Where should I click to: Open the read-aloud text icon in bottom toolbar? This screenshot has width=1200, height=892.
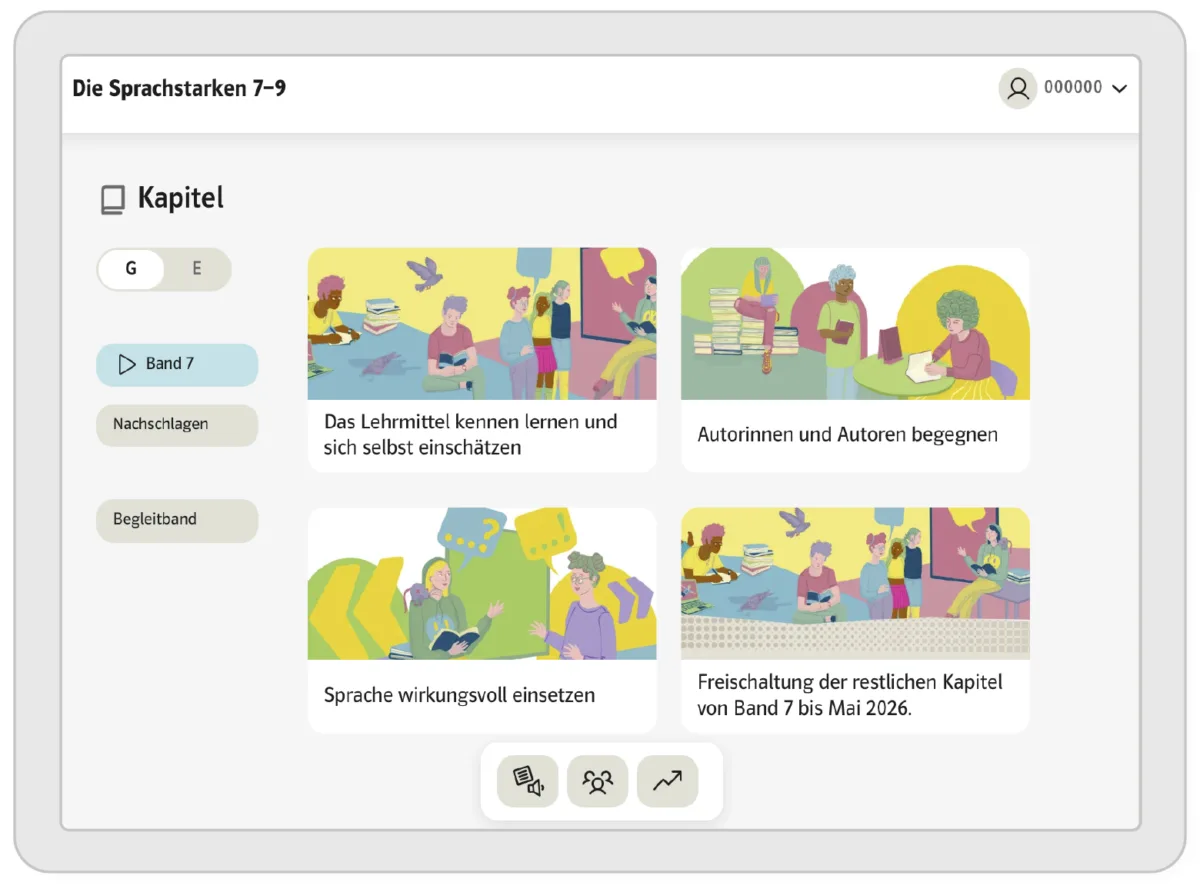pos(527,782)
